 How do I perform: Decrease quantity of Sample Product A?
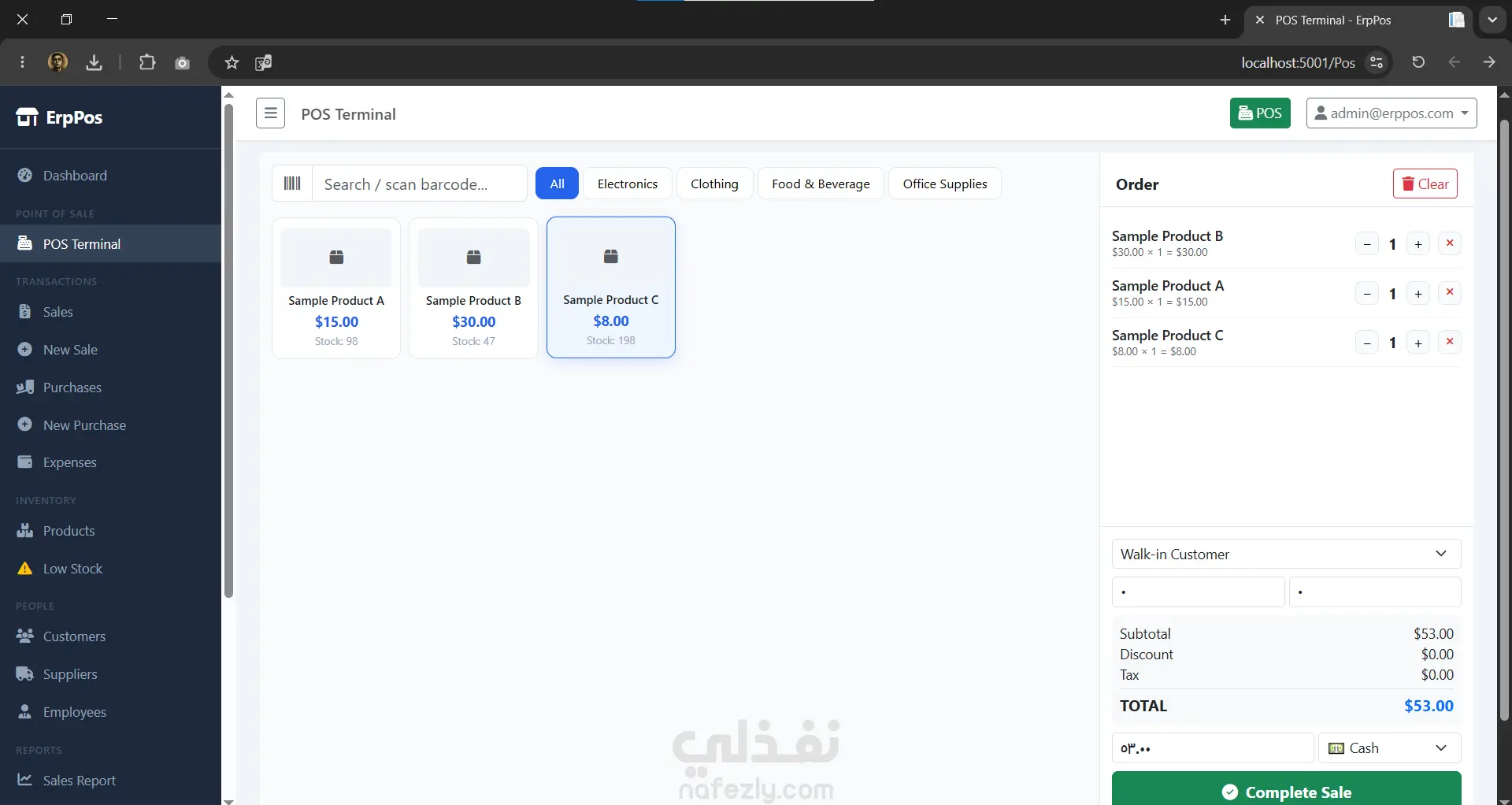1367,294
